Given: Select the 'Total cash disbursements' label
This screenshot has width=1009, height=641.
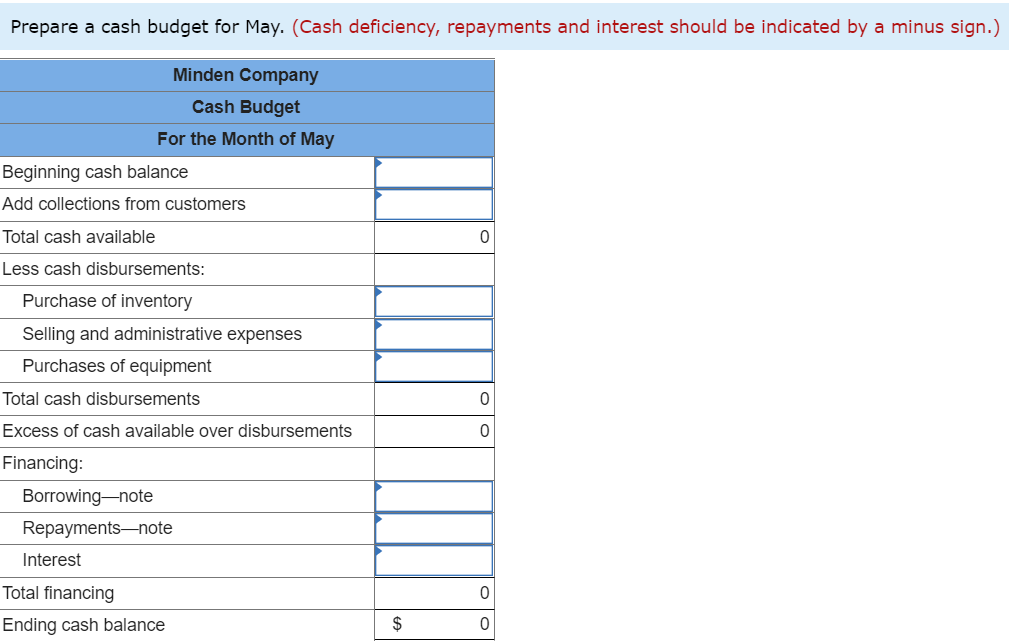Looking at the screenshot, I should tap(101, 399).
